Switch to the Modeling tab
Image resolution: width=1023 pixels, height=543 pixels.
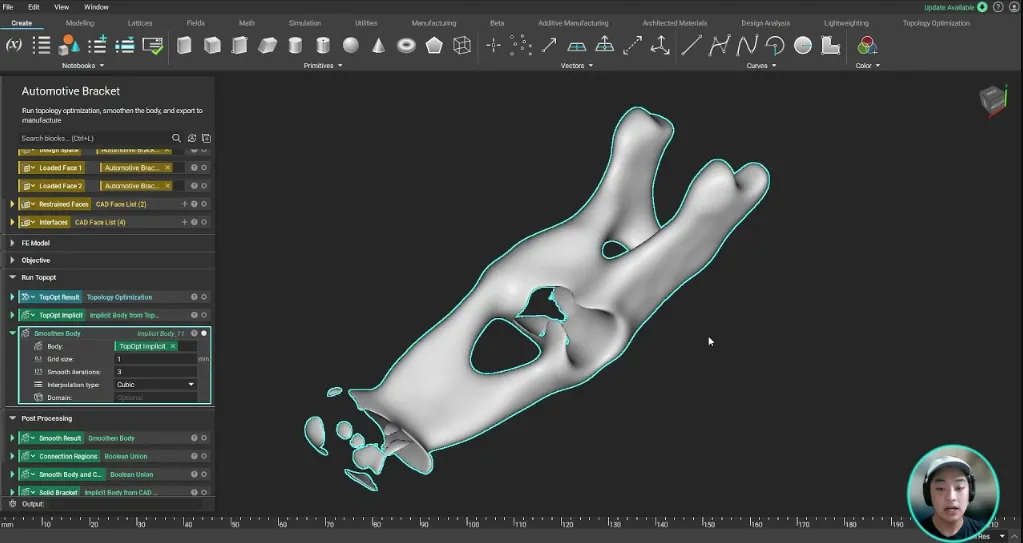(x=80, y=23)
